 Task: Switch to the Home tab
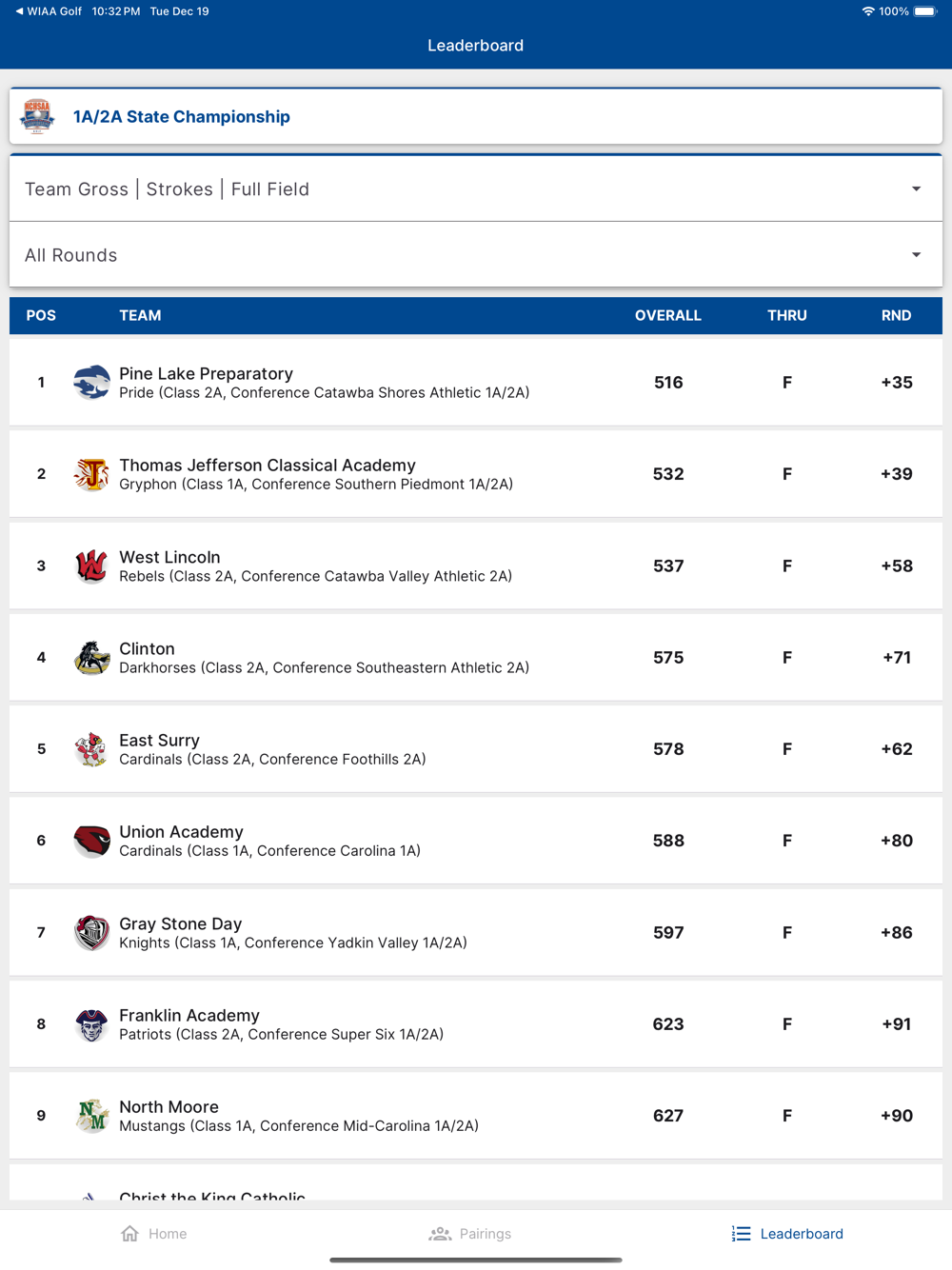click(x=154, y=1234)
